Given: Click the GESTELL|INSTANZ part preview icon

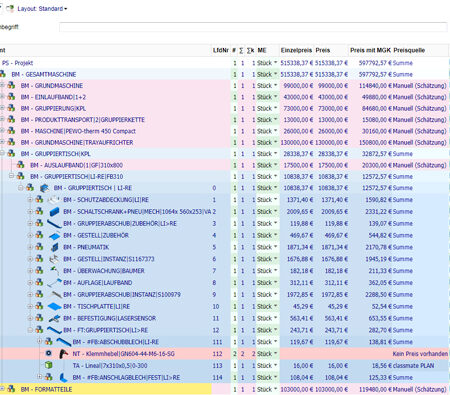Looking at the screenshot, I should point(54,259).
